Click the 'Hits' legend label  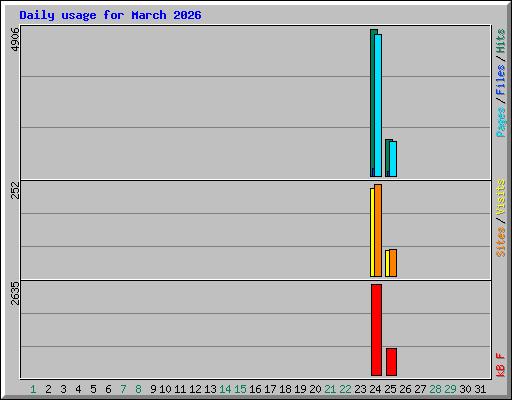tap(501, 41)
